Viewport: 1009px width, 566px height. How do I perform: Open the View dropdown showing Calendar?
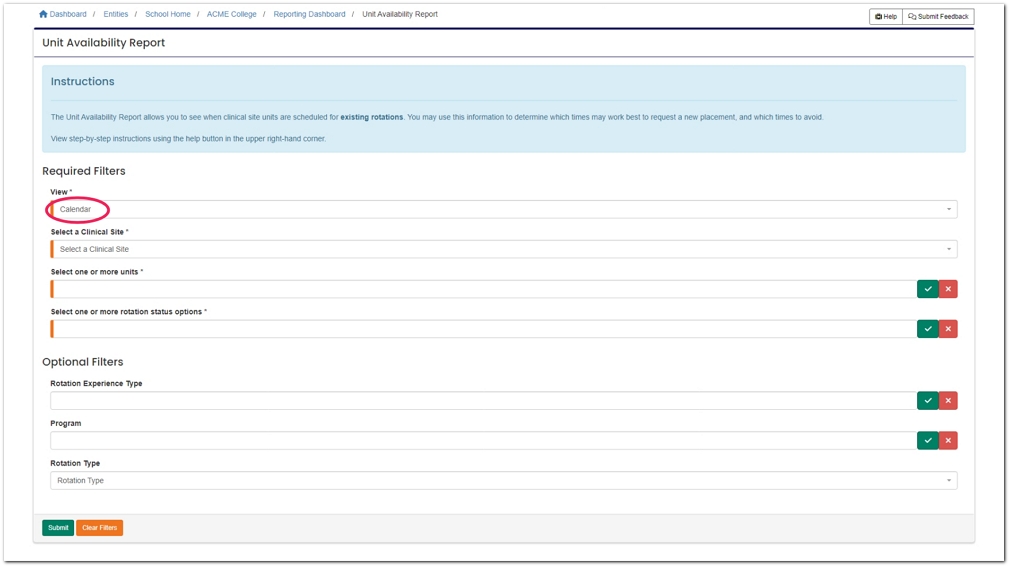(504, 209)
